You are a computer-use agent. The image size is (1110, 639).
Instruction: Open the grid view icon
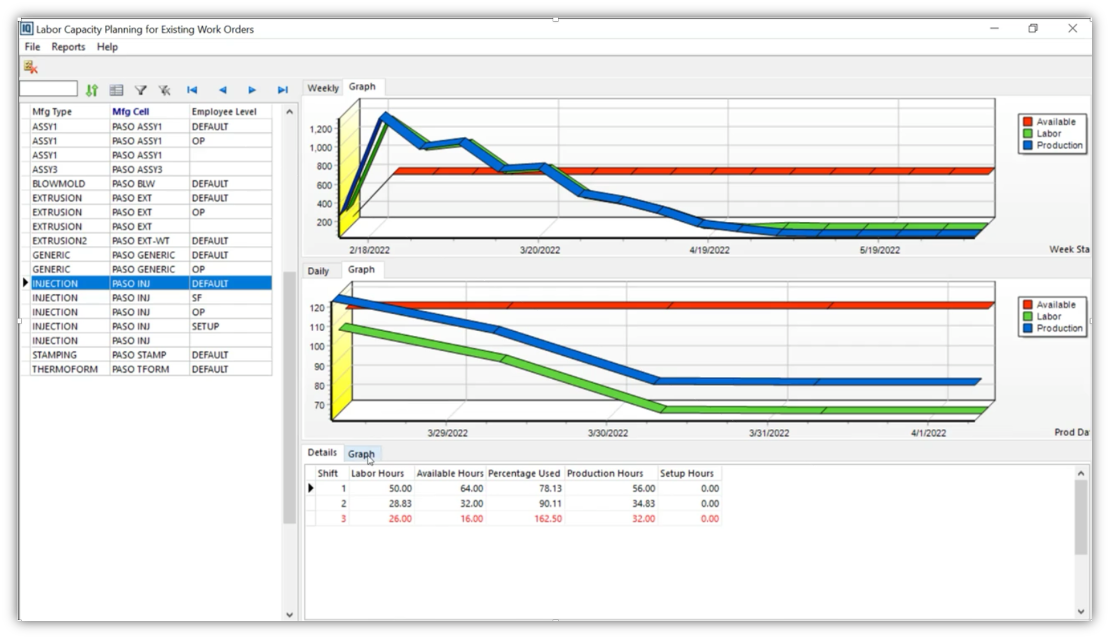[x=116, y=90]
